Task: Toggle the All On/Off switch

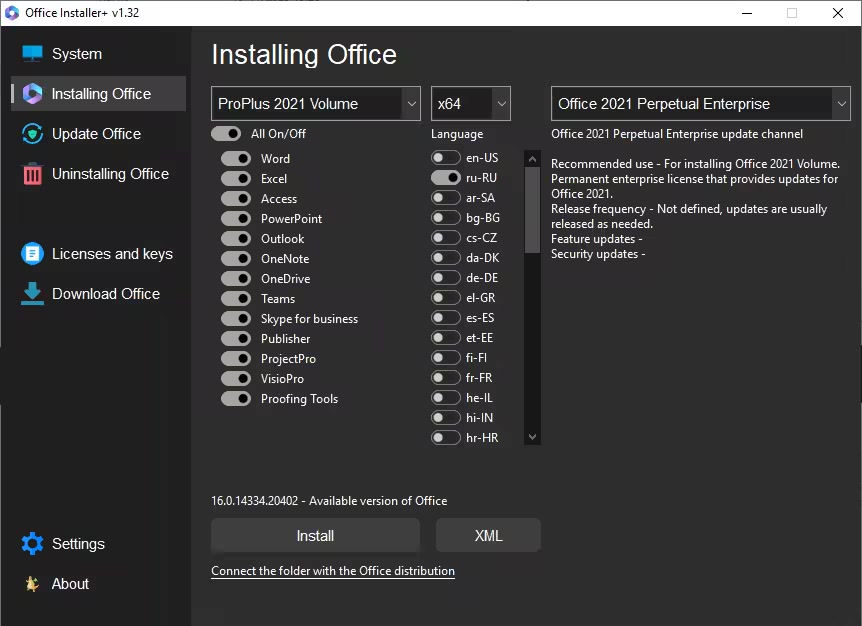Action: [x=226, y=134]
